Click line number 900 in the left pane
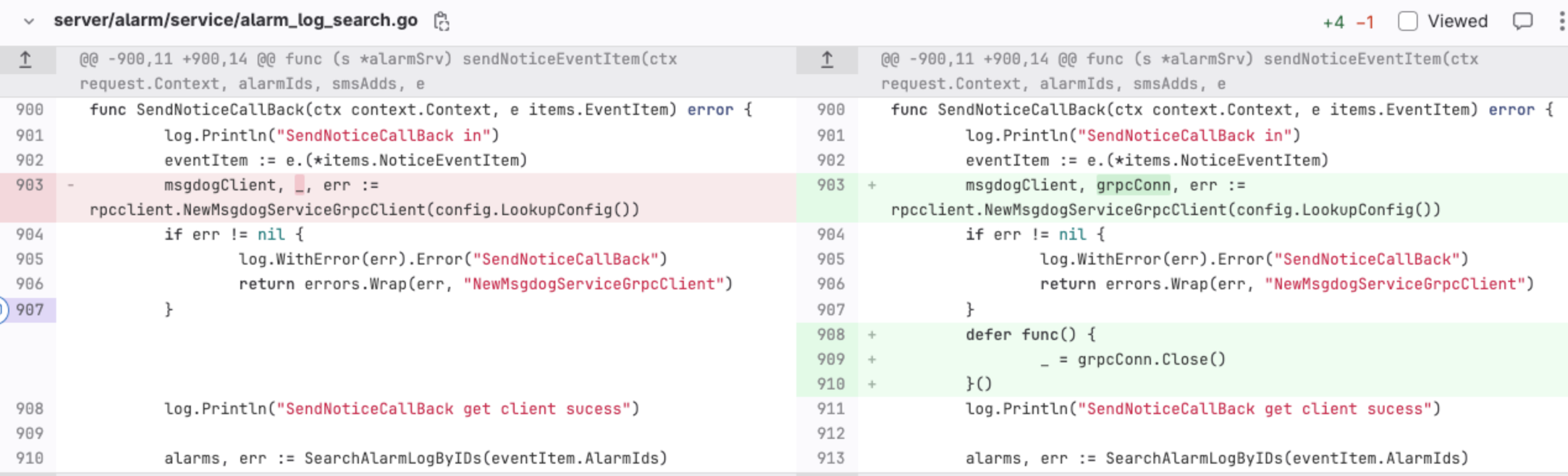Image resolution: width=1568 pixels, height=476 pixels. [30, 110]
